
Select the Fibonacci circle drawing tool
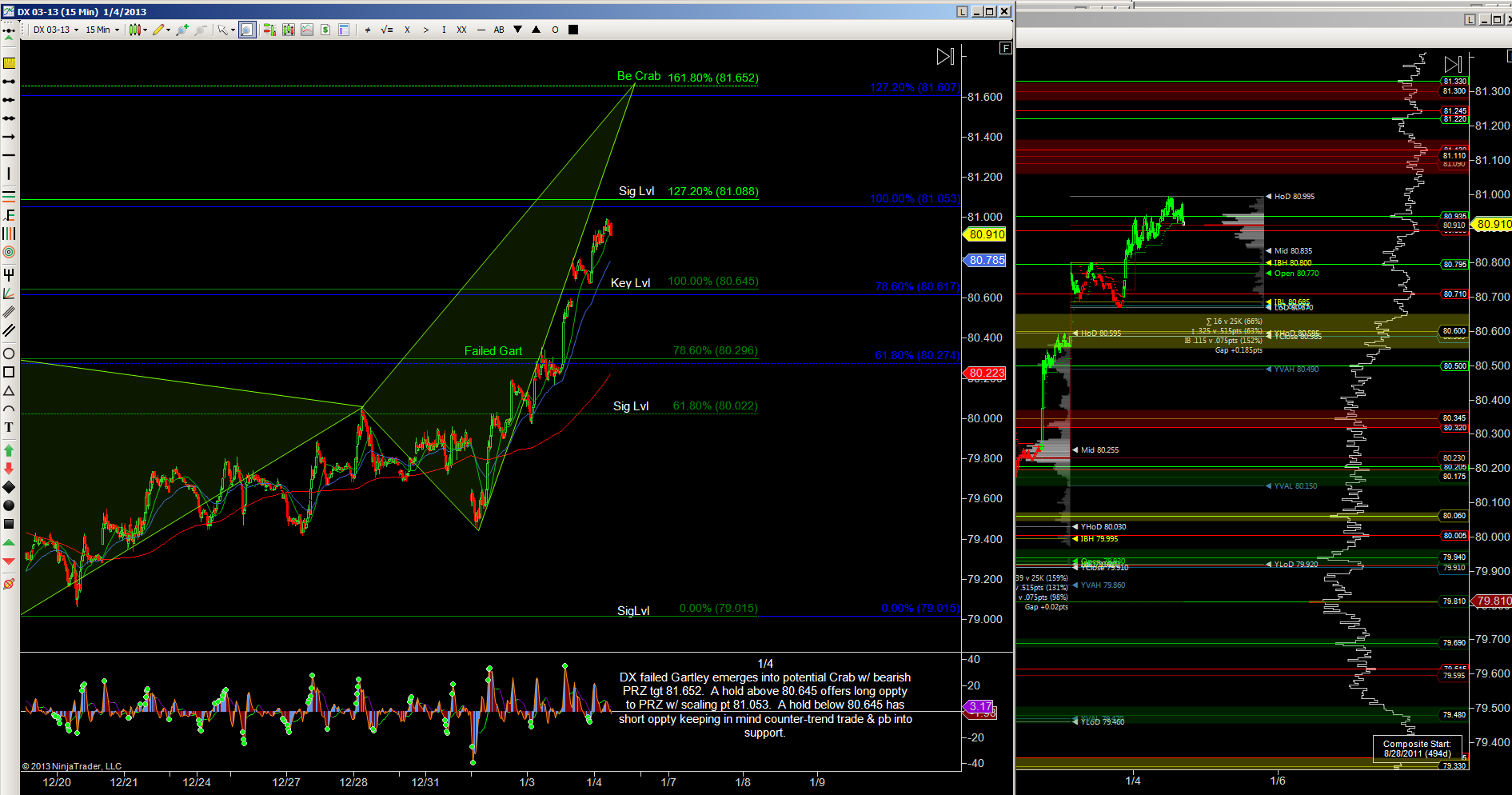(x=9, y=252)
